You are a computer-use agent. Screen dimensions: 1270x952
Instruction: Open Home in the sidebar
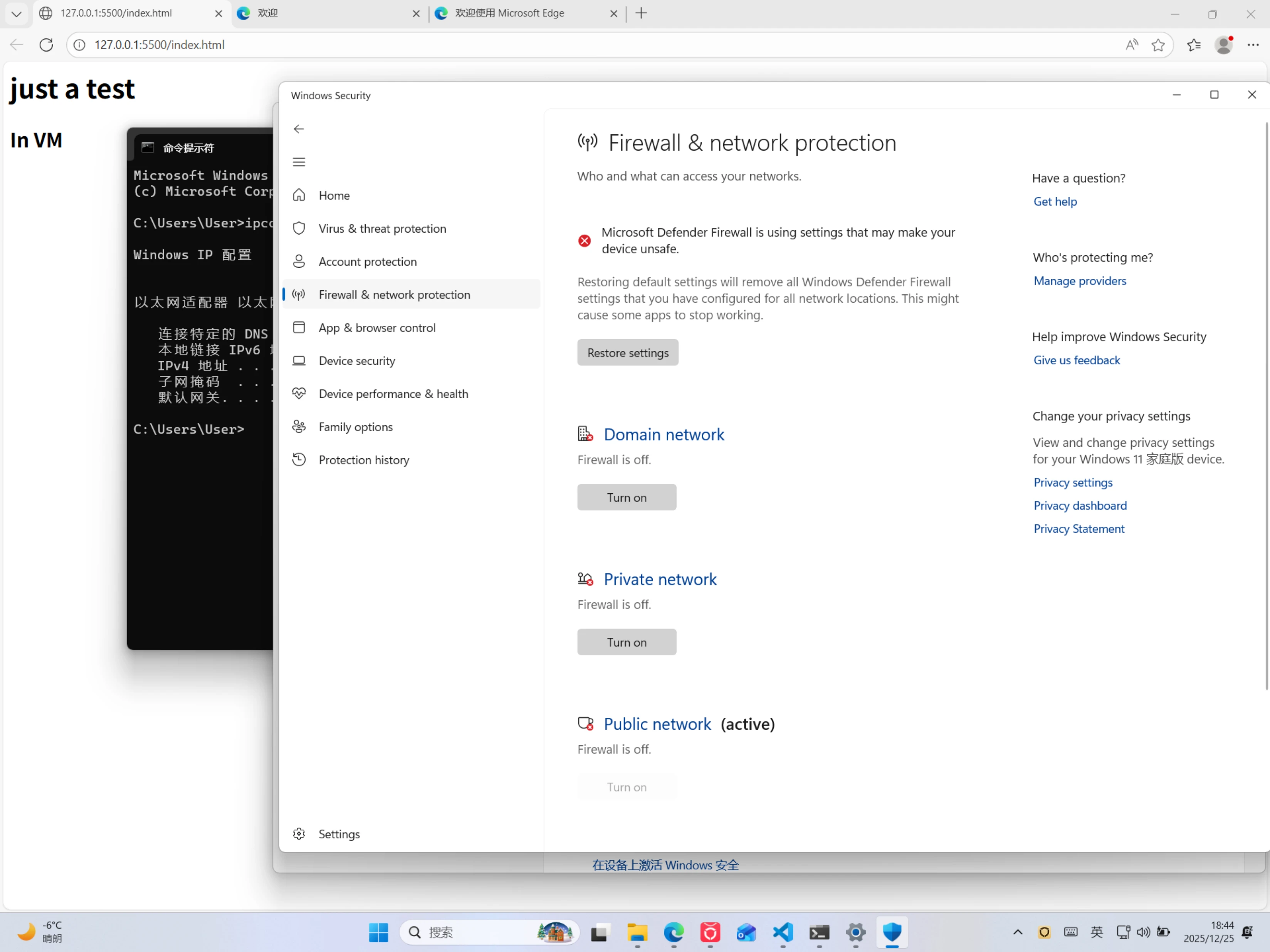[334, 196]
